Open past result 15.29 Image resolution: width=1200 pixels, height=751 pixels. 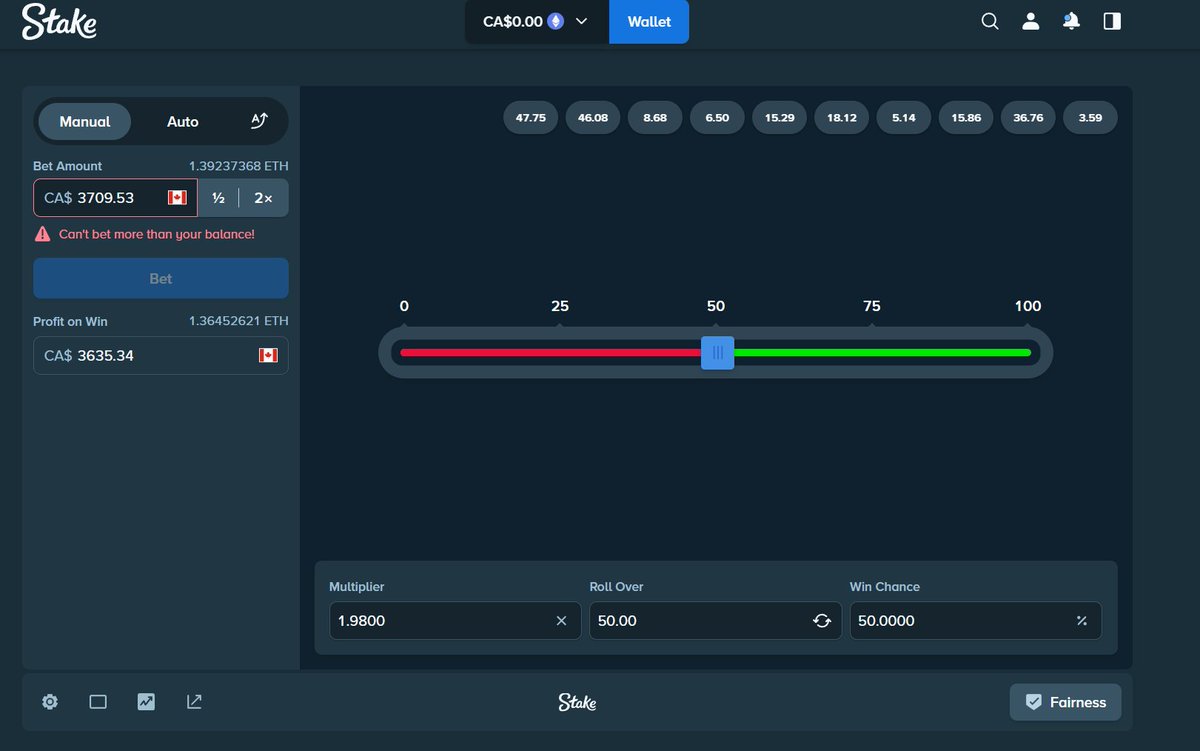coord(779,117)
